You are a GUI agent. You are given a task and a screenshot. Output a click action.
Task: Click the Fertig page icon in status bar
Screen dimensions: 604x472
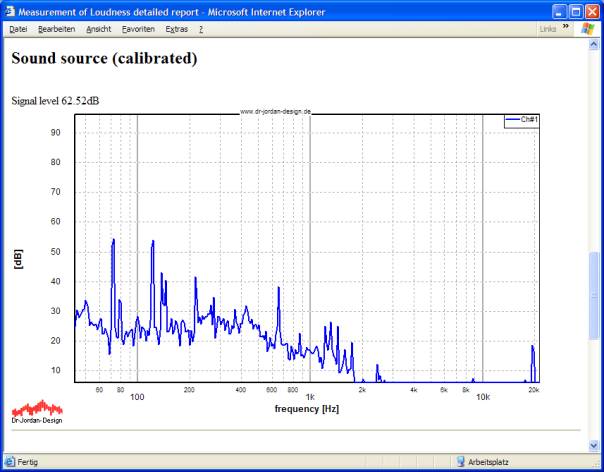pos(9,461)
